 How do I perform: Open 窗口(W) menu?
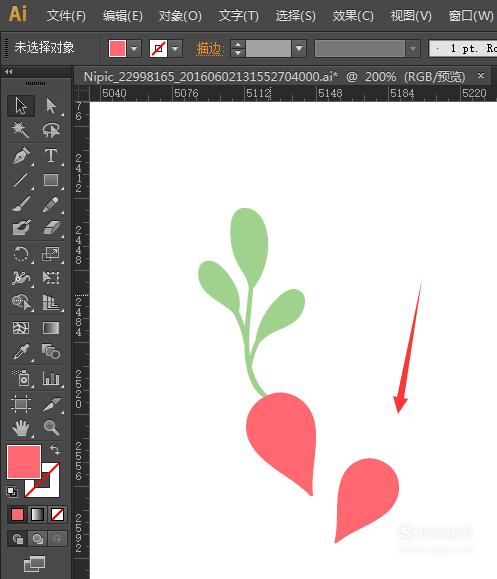coord(471,16)
